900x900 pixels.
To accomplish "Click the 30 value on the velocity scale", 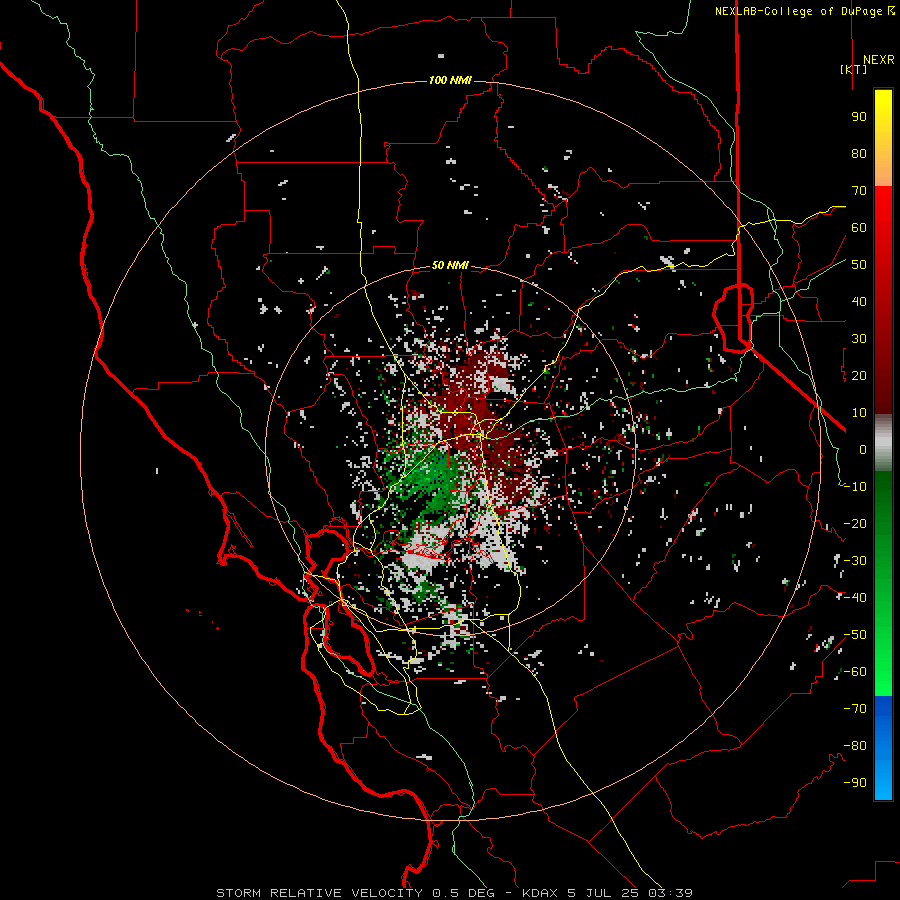I will [x=859, y=339].
